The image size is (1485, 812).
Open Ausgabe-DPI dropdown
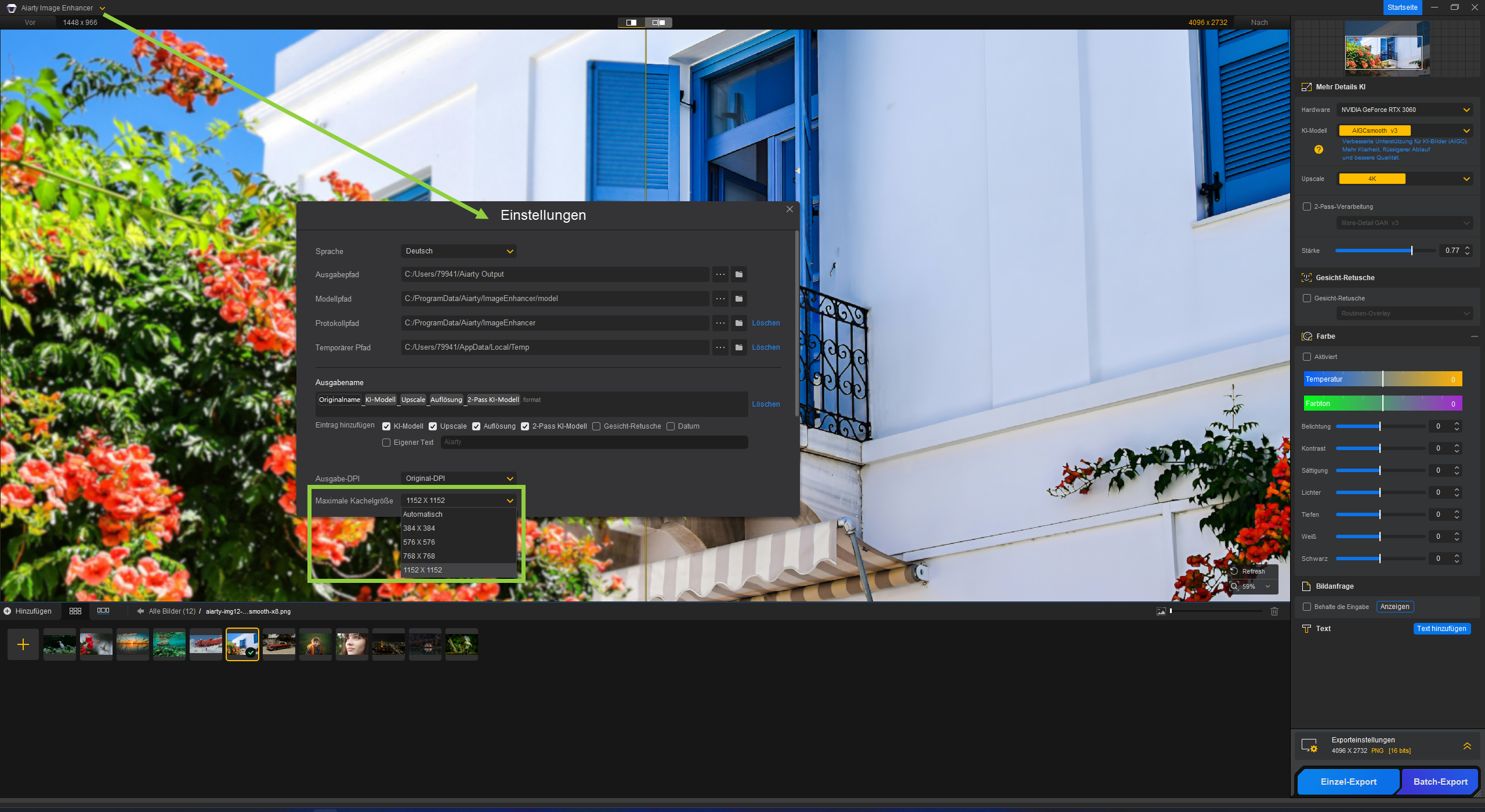tap(458, 478)
